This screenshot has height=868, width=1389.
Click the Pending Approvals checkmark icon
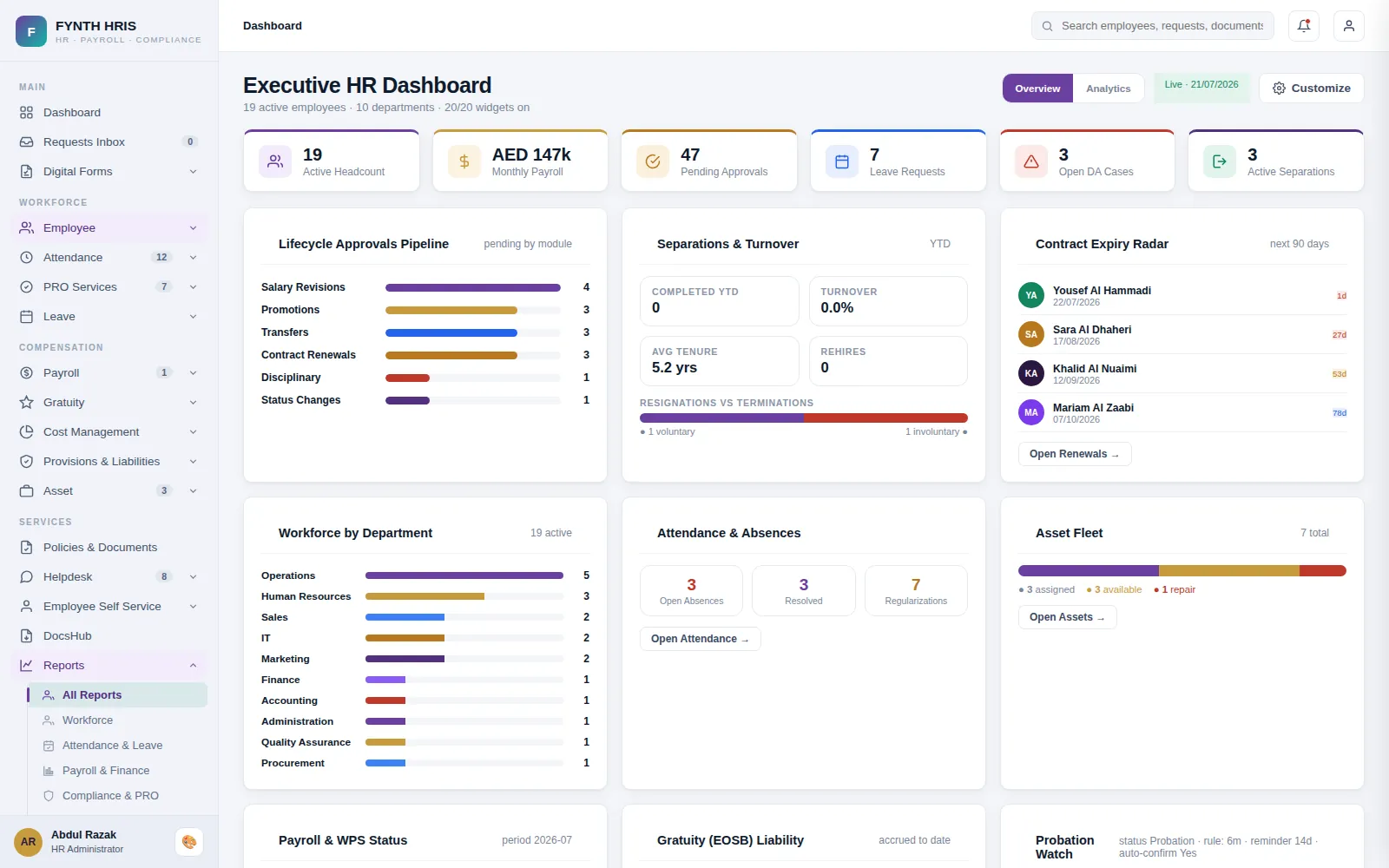pyautogui.click(x=653, y=161)
